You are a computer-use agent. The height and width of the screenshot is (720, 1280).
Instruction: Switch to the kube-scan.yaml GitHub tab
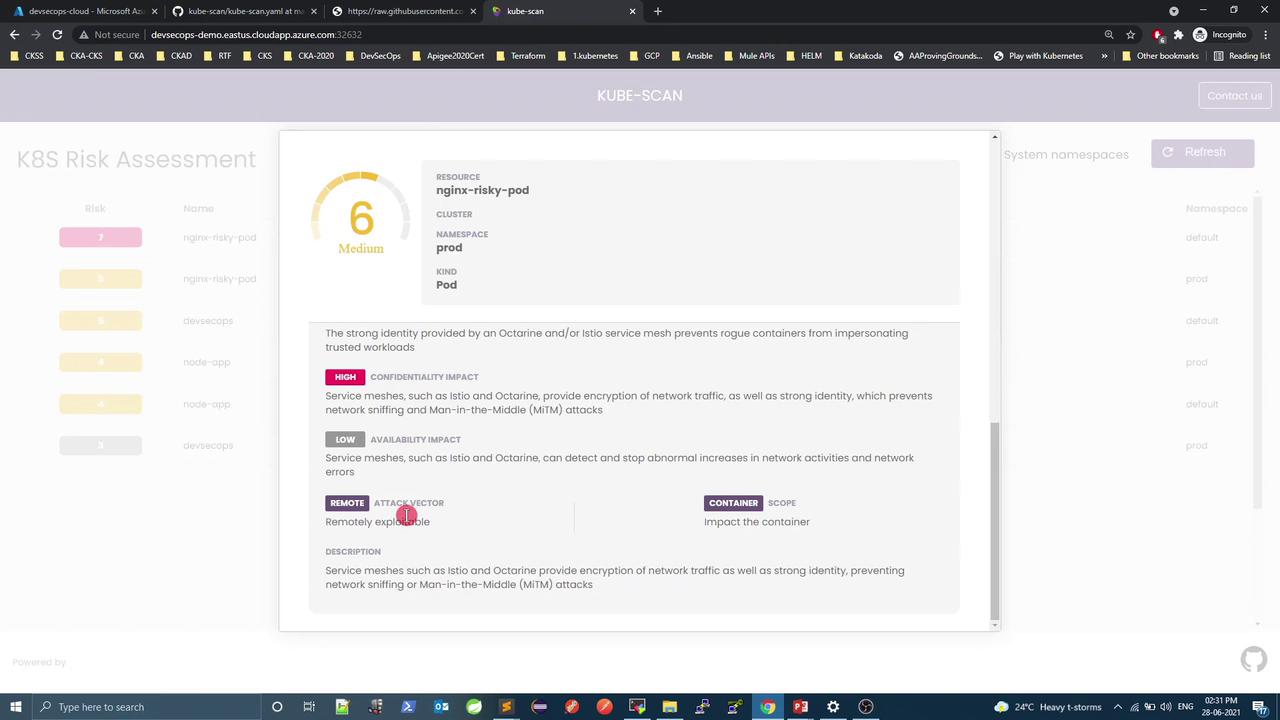[x=244, y=11]
